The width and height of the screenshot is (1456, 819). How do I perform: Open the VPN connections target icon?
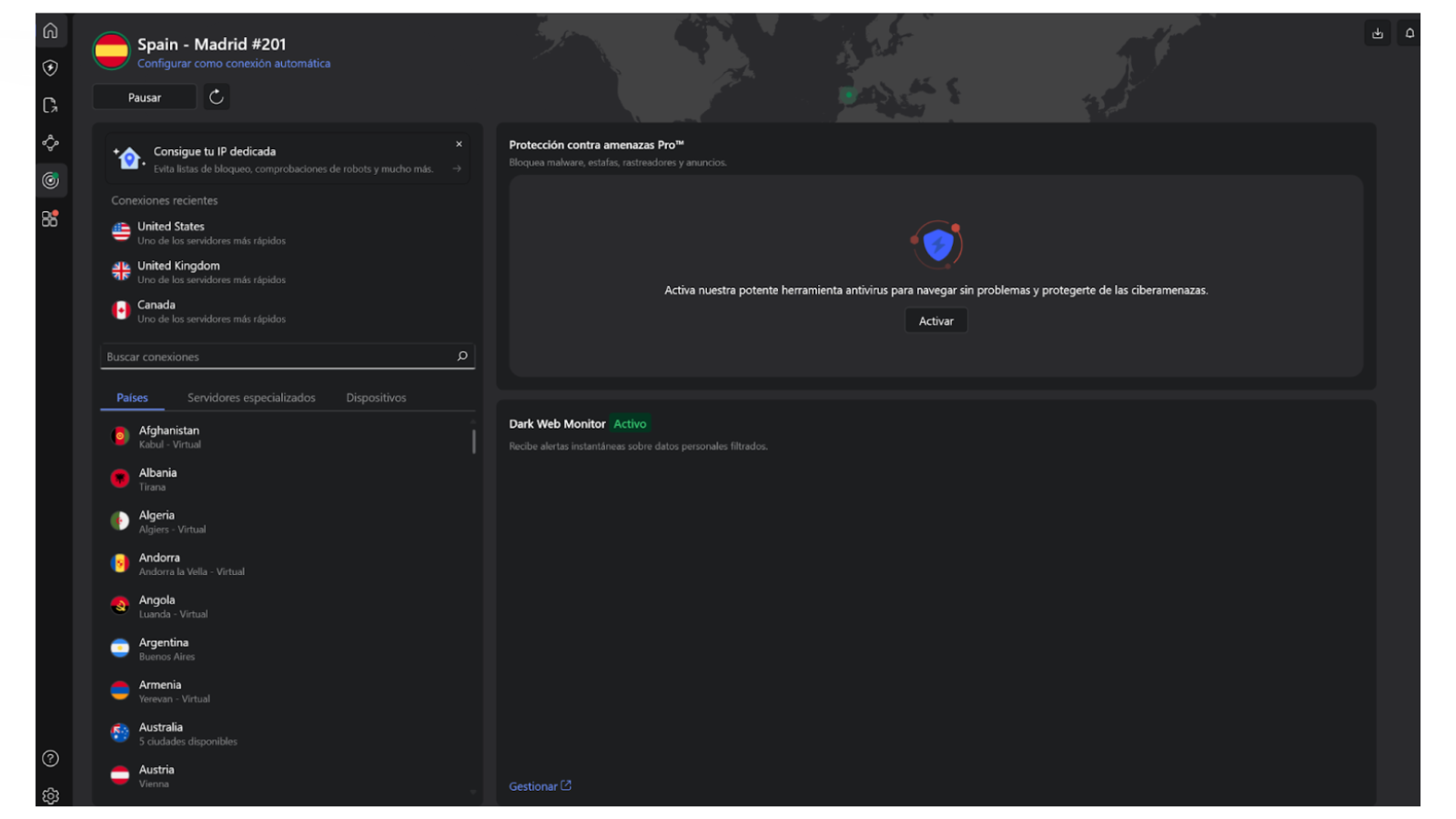[x=51, y=180]
